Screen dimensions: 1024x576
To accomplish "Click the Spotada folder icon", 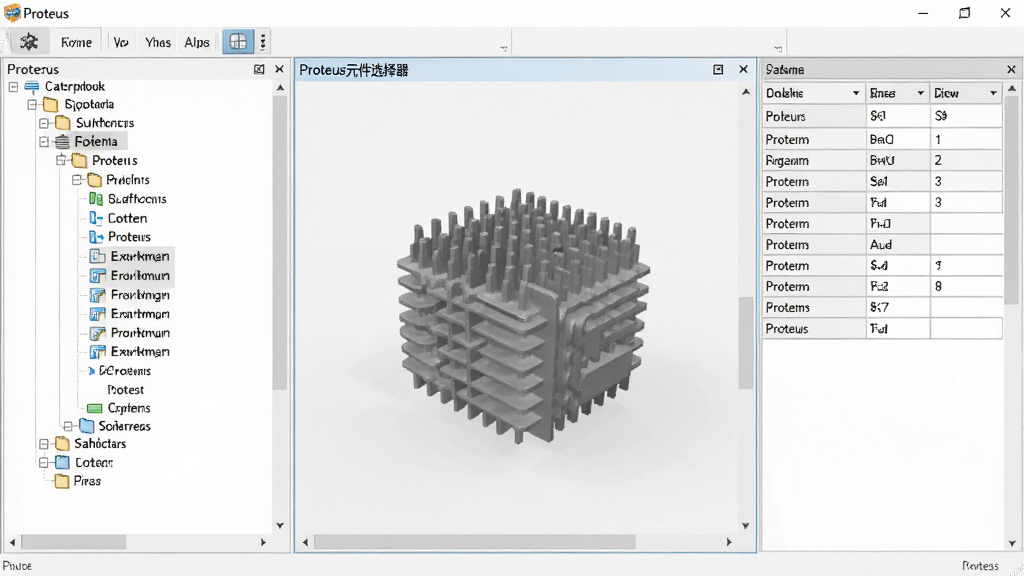I will point(51,104).
